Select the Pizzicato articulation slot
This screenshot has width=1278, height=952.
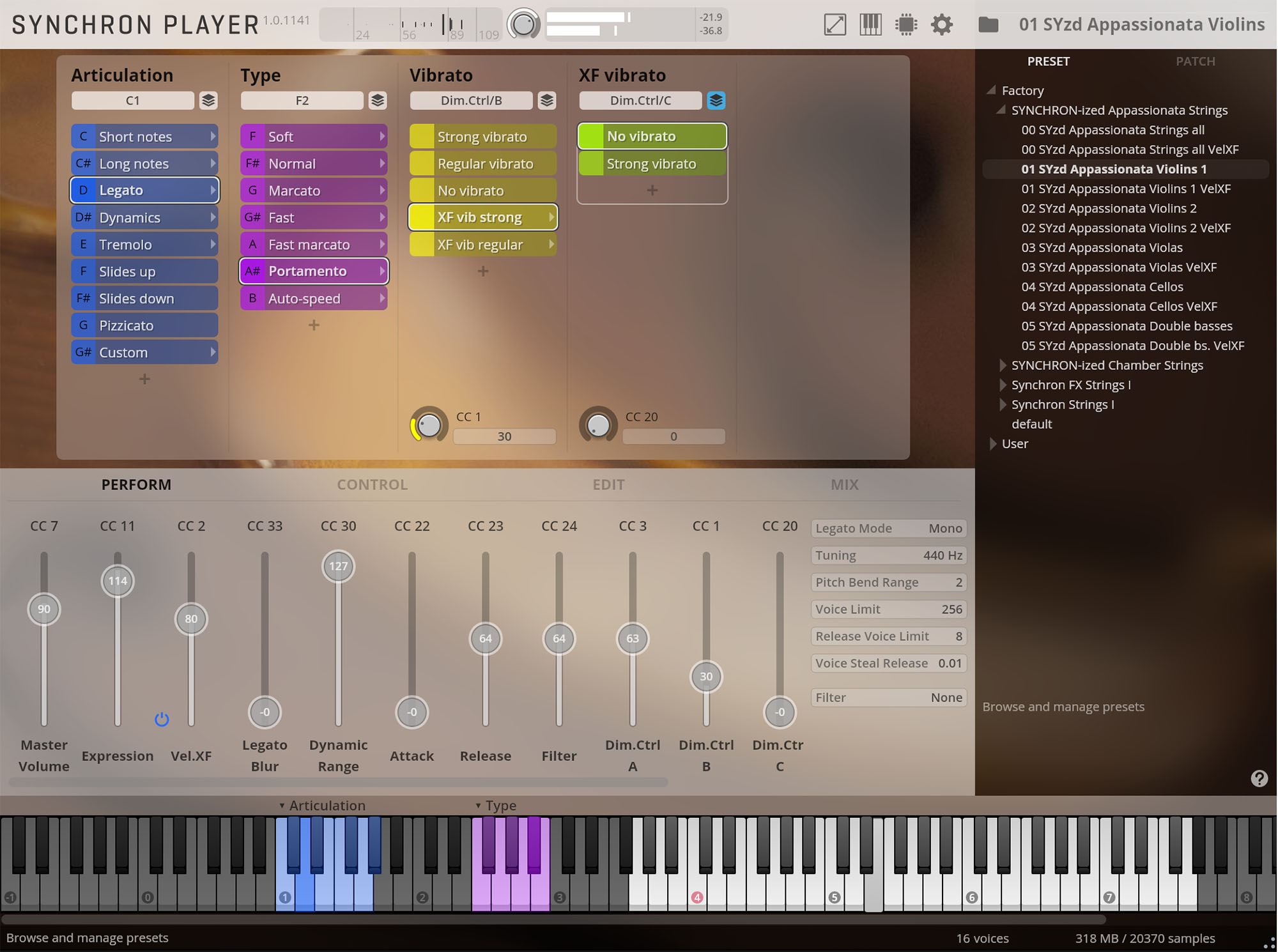tap(145, 325)
